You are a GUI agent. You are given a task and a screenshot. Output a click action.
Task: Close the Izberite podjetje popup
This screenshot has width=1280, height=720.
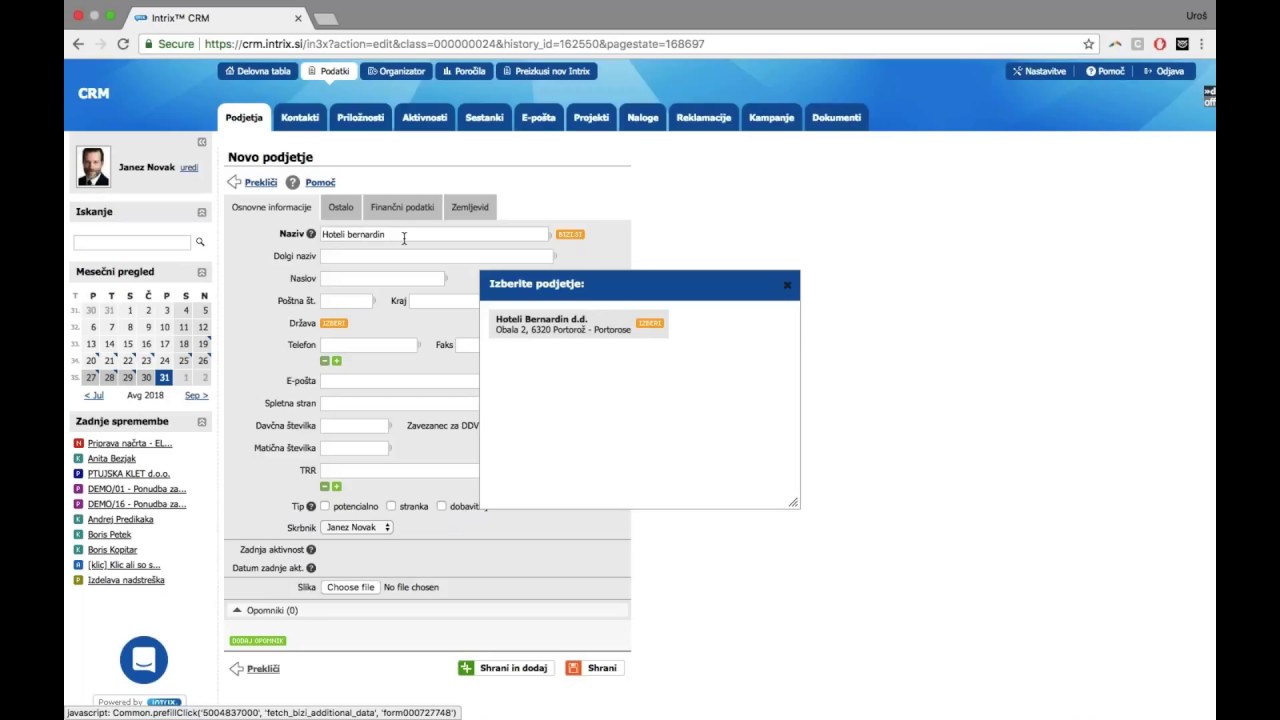click(787, 285)
